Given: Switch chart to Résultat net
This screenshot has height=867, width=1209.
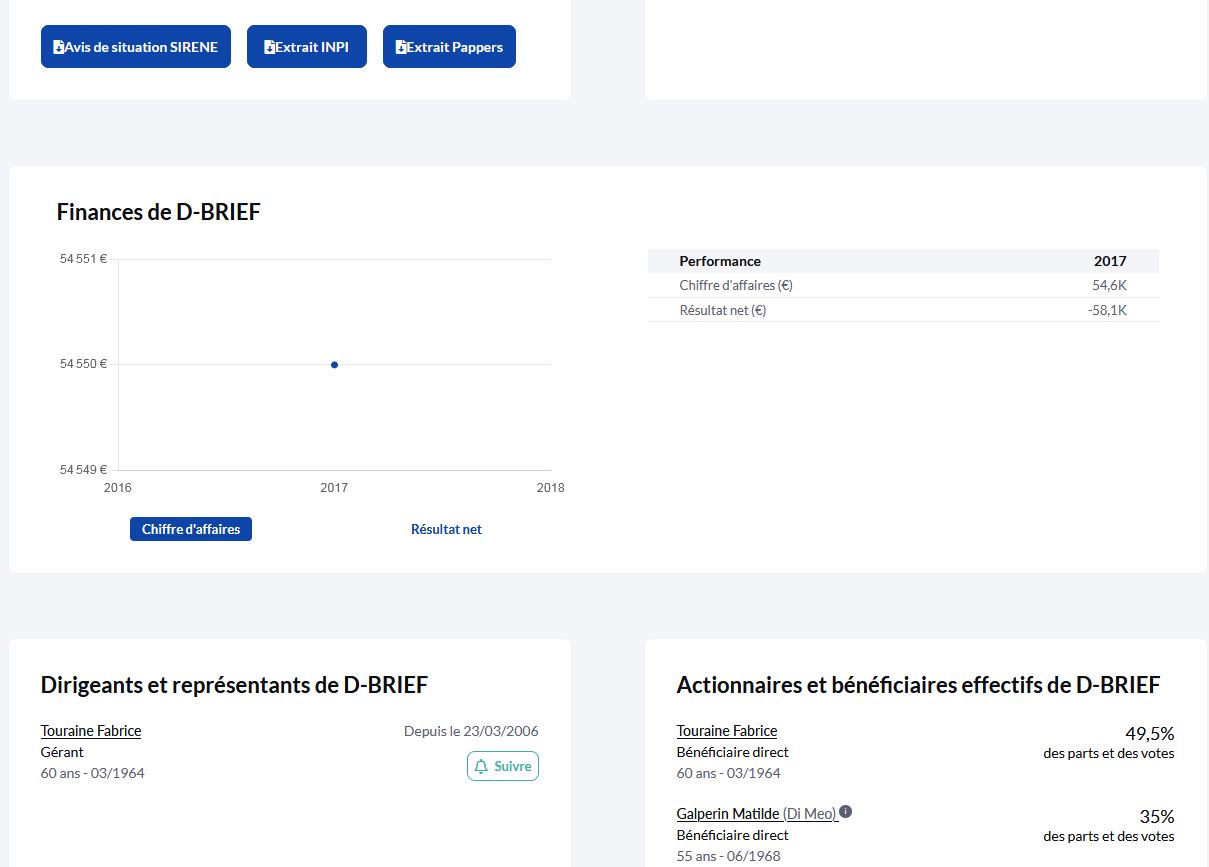Looking at the screenshot, I should (x=446, y=529).
